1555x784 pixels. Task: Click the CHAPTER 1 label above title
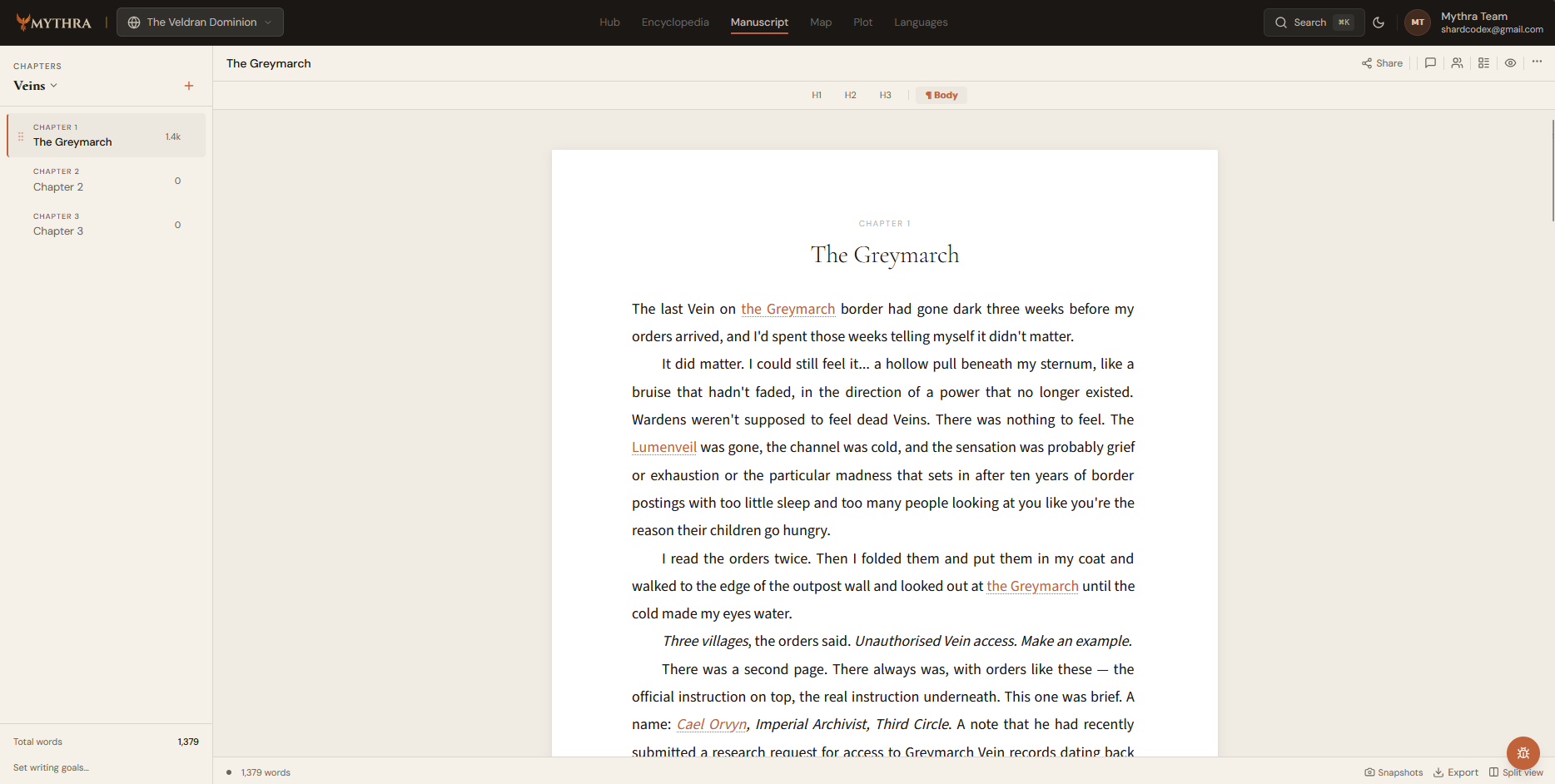pos(885,223)
